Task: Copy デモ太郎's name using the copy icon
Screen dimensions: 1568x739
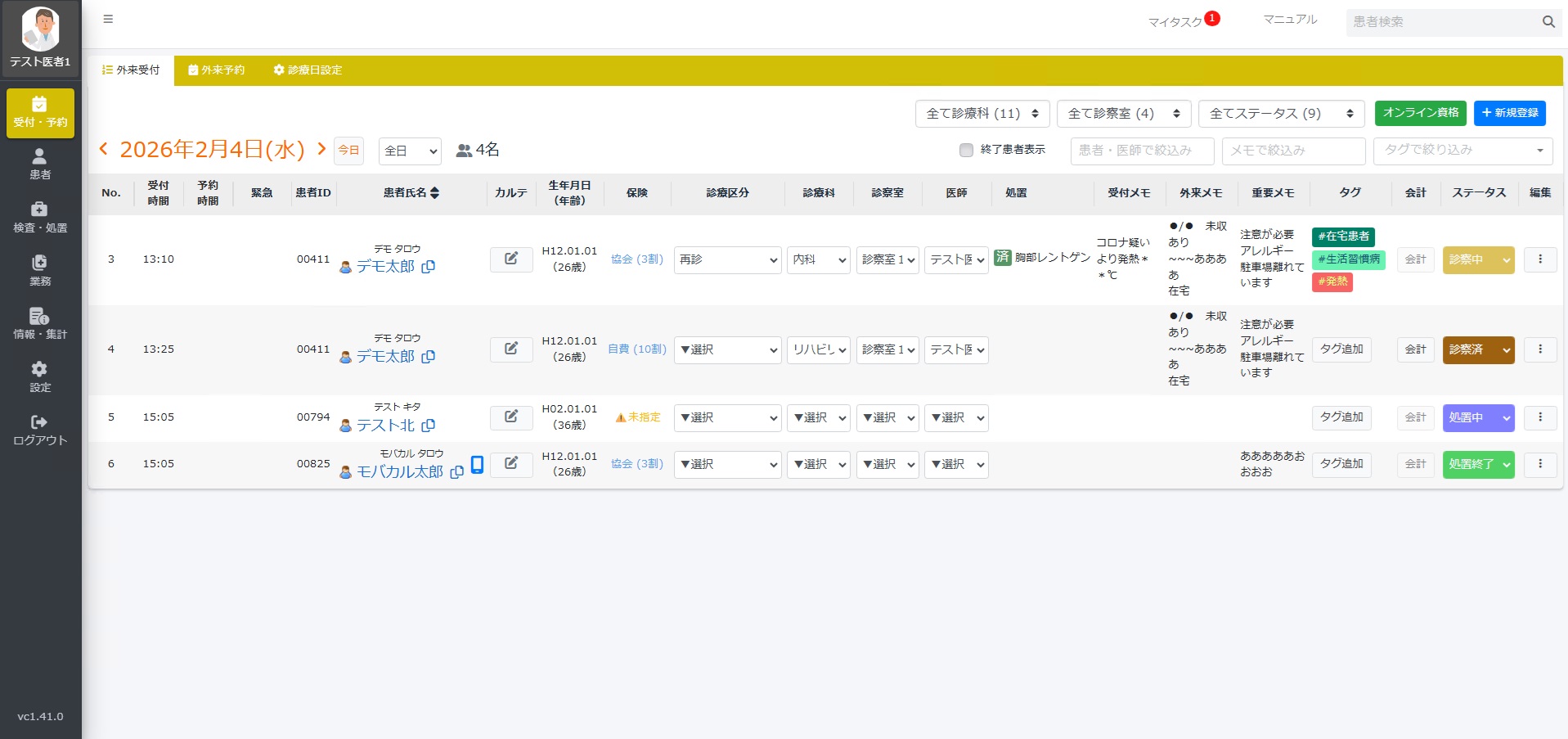Action: click(429, 267)
